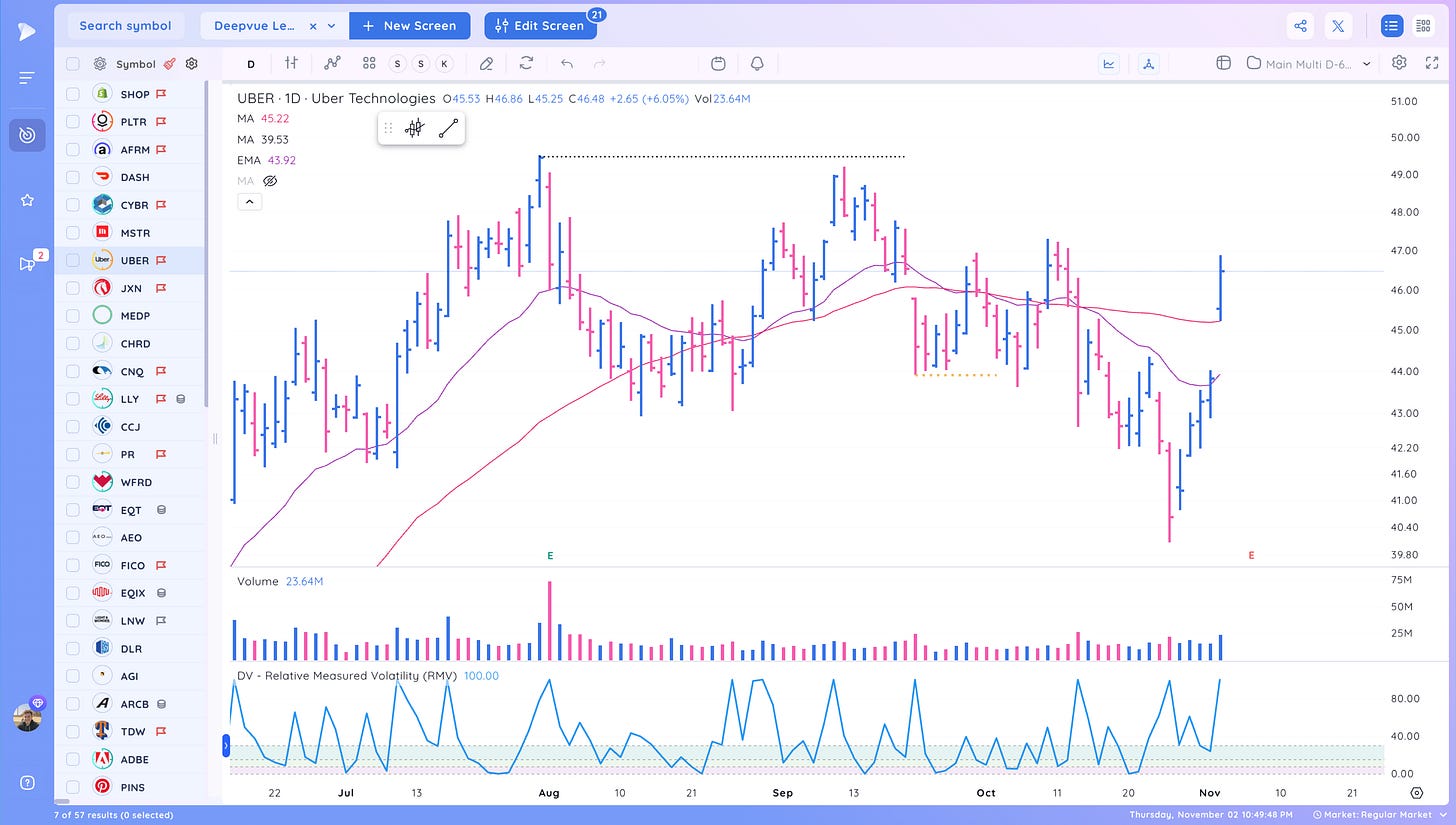The image size is (1456, 825).
Task: Open the hamburger menu in left sidebar
Action: coord(27,78)
